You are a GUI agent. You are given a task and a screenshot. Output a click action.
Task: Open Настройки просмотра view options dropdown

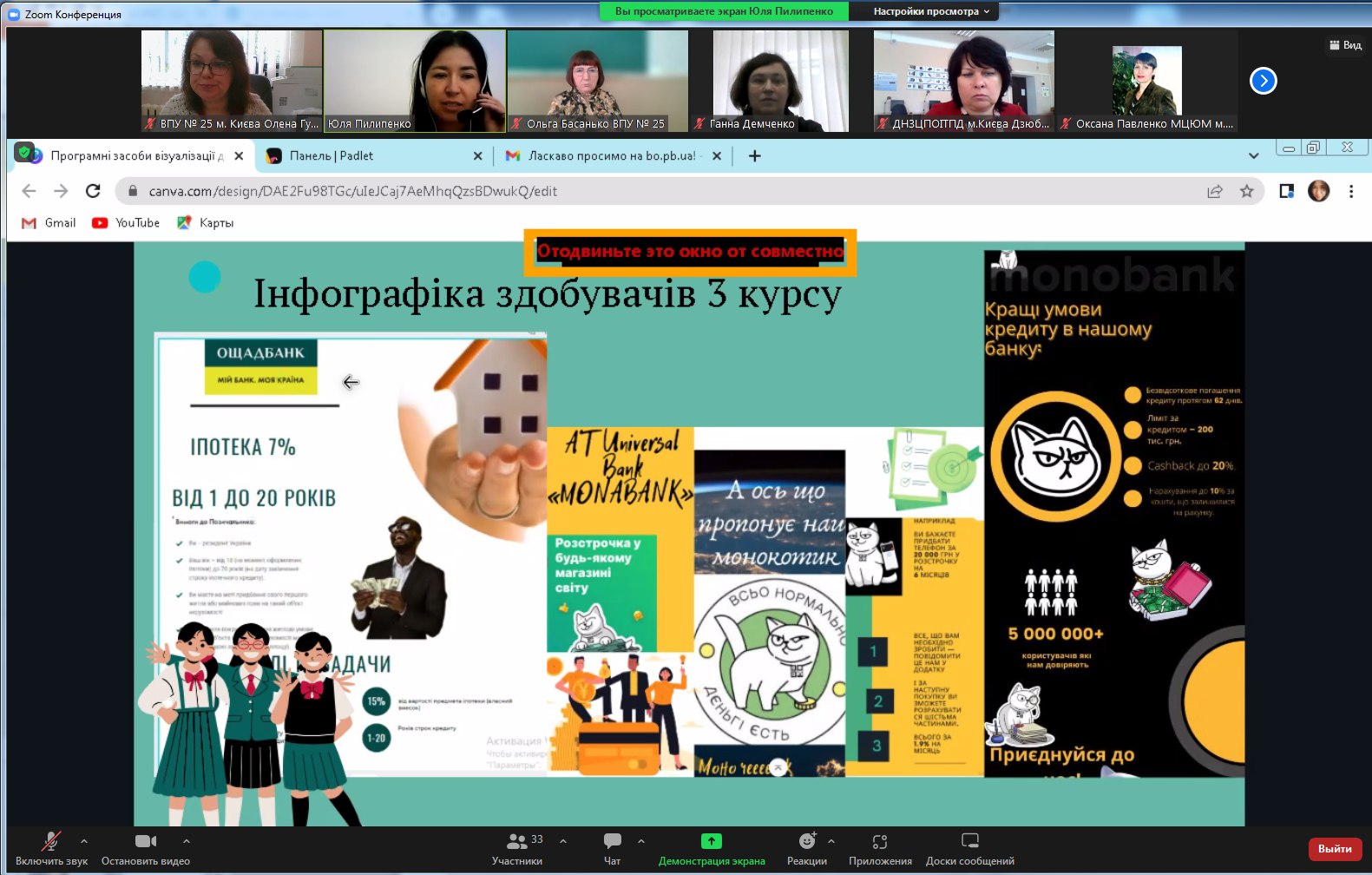point(931,11)
